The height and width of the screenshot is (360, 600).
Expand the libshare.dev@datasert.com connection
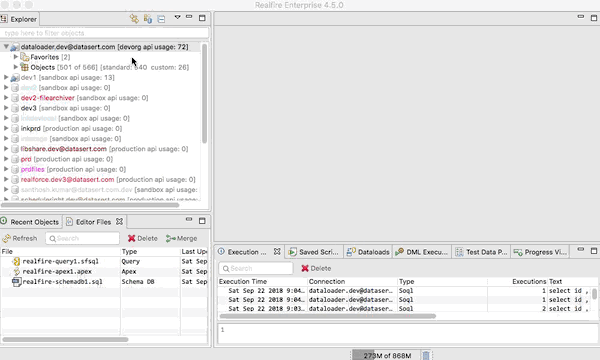point(6,148)
